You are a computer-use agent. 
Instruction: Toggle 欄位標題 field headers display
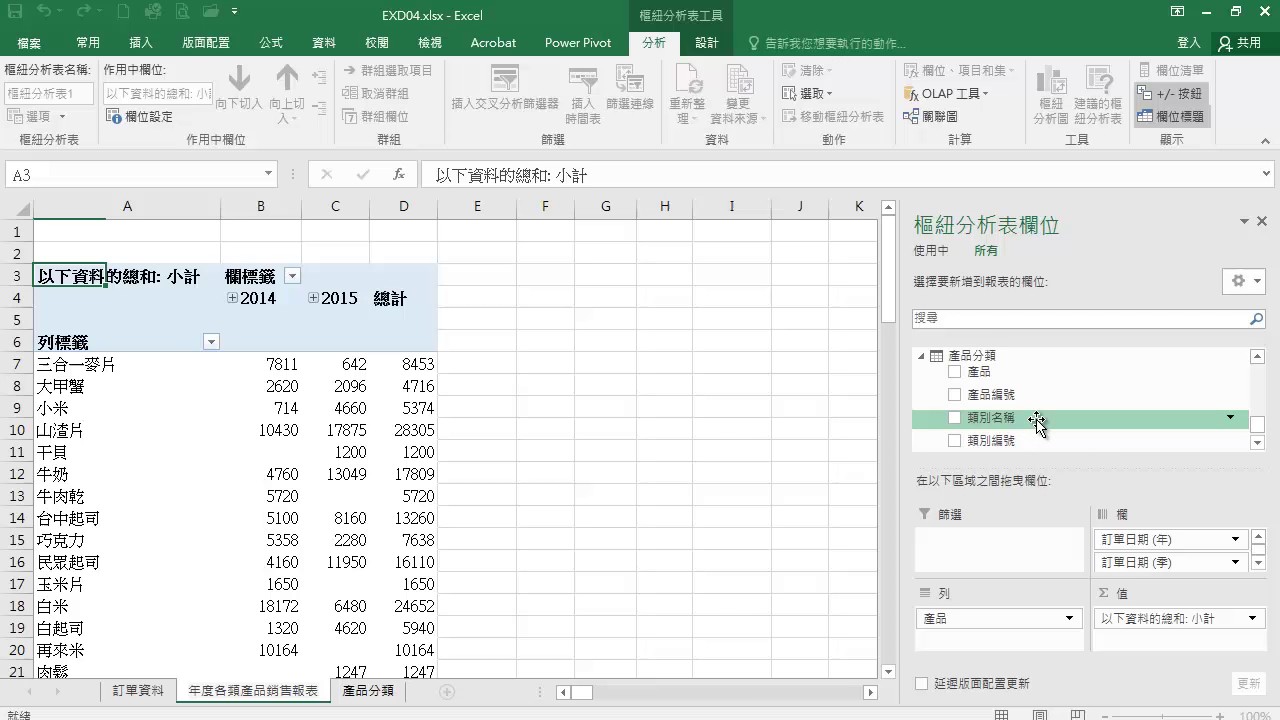[x=1170, y=116]
